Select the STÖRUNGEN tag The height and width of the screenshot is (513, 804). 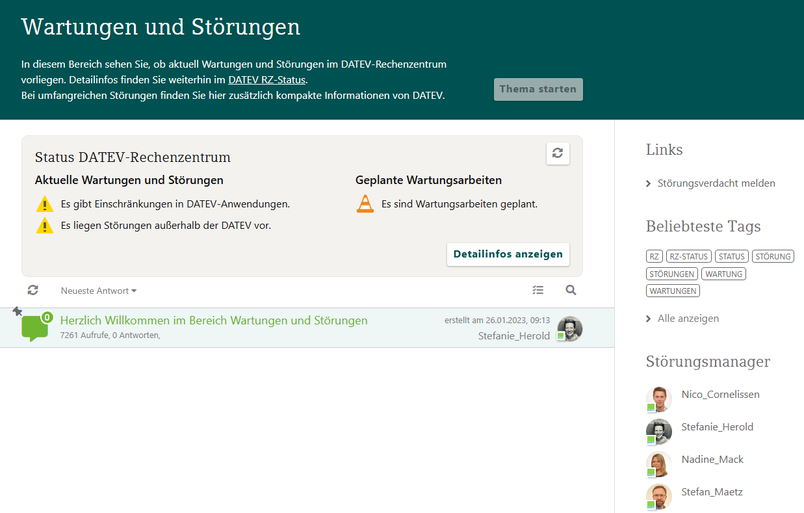672,274
